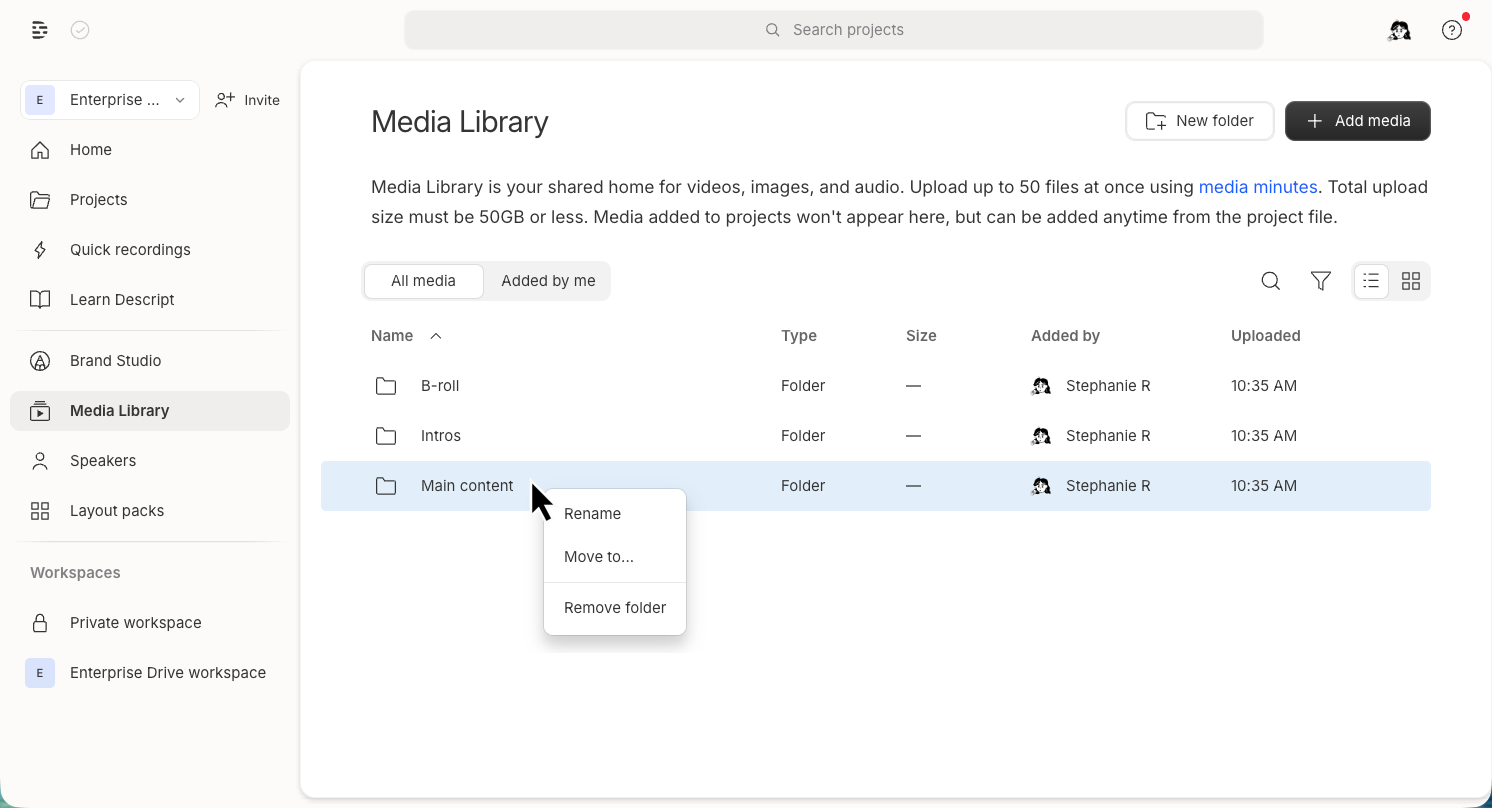The image size is (1492, 808).
Task: Open Layout packs
Action: [x=116, y=510]
